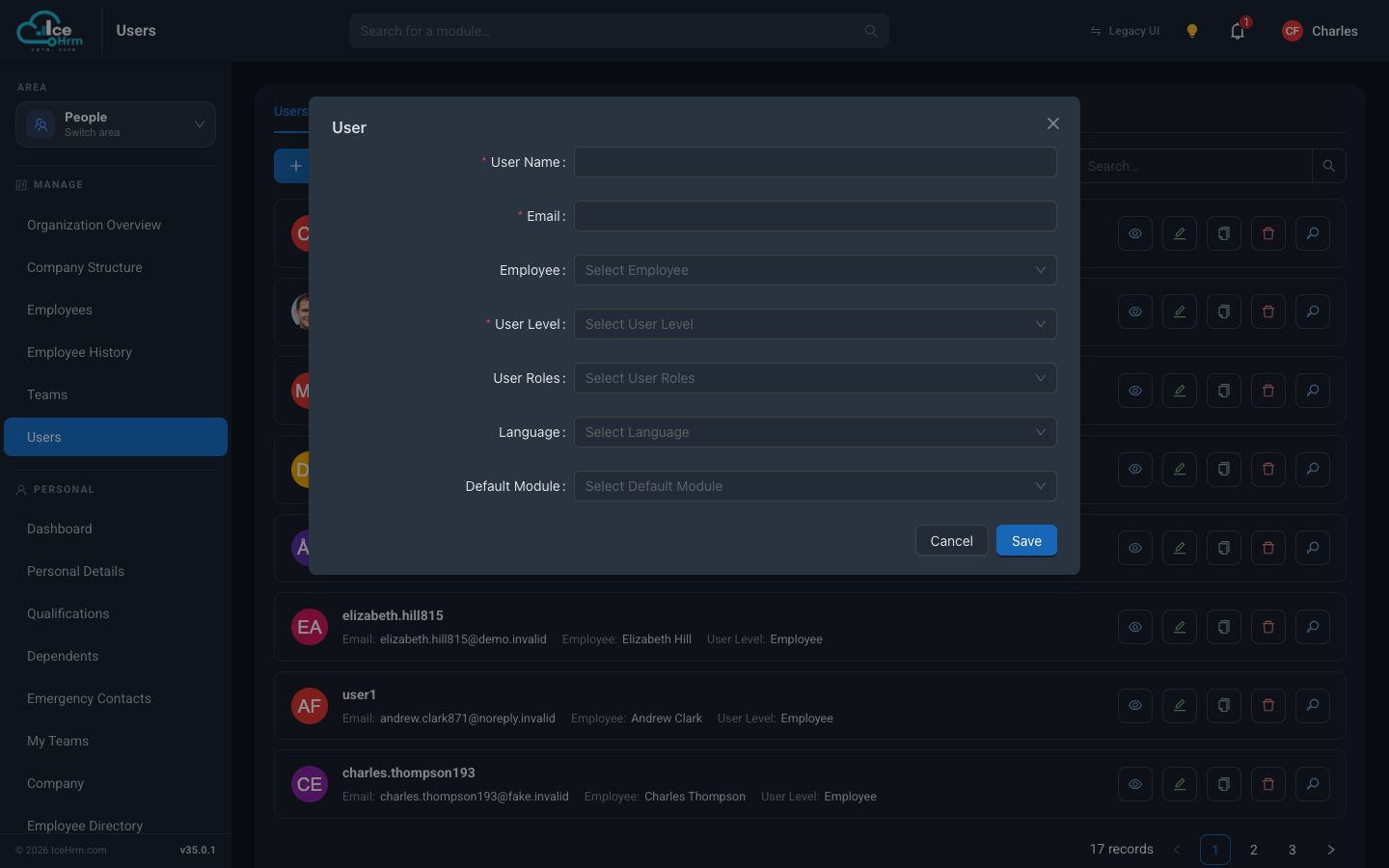Click Save in the User dialog
Image resolution: width=1389 pixels, height=868 pixels.
(1026, 541)
